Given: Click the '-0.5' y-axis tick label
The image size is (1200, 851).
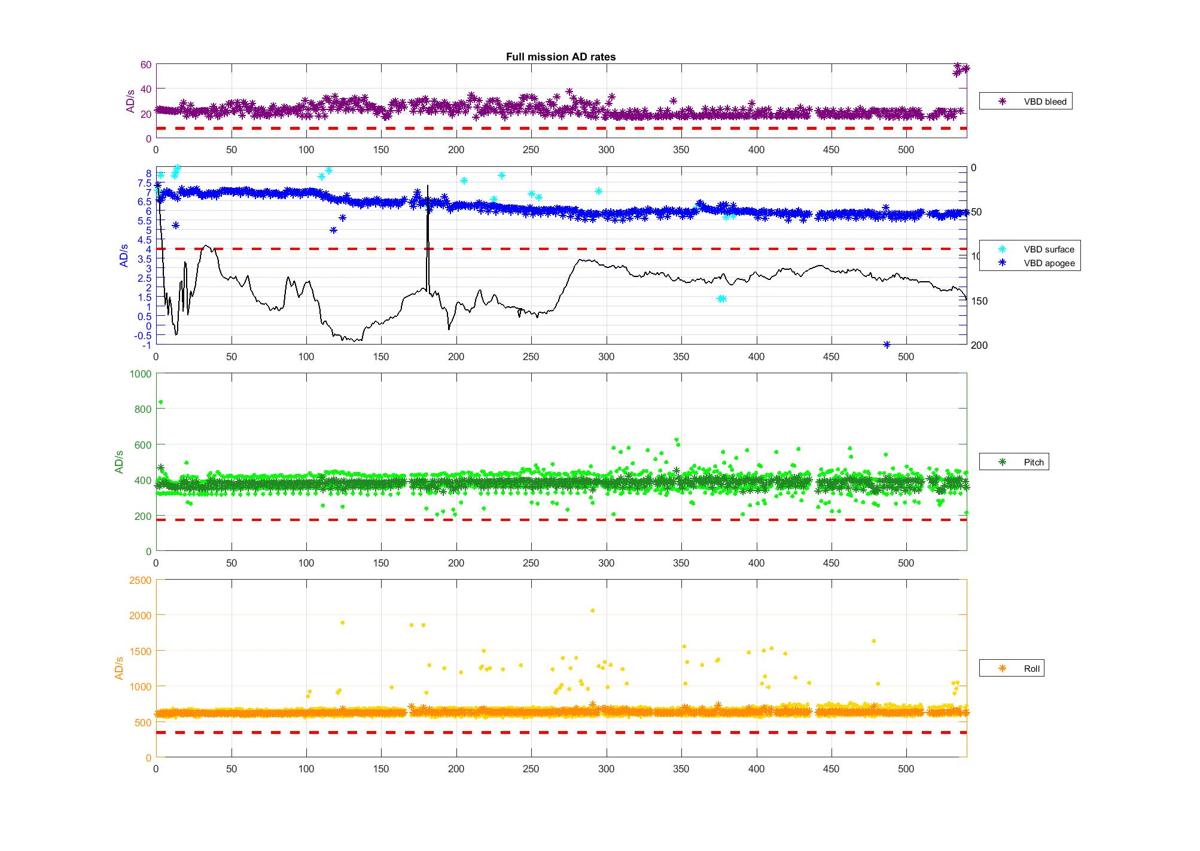Looking at the screenshot, I should [x=143, y=336].
